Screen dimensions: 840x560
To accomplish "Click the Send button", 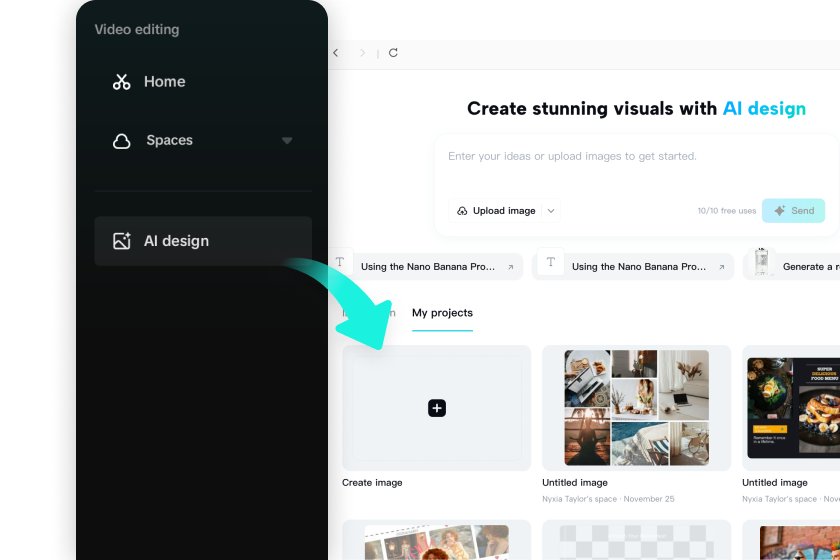I will click(x=793, y=211).
